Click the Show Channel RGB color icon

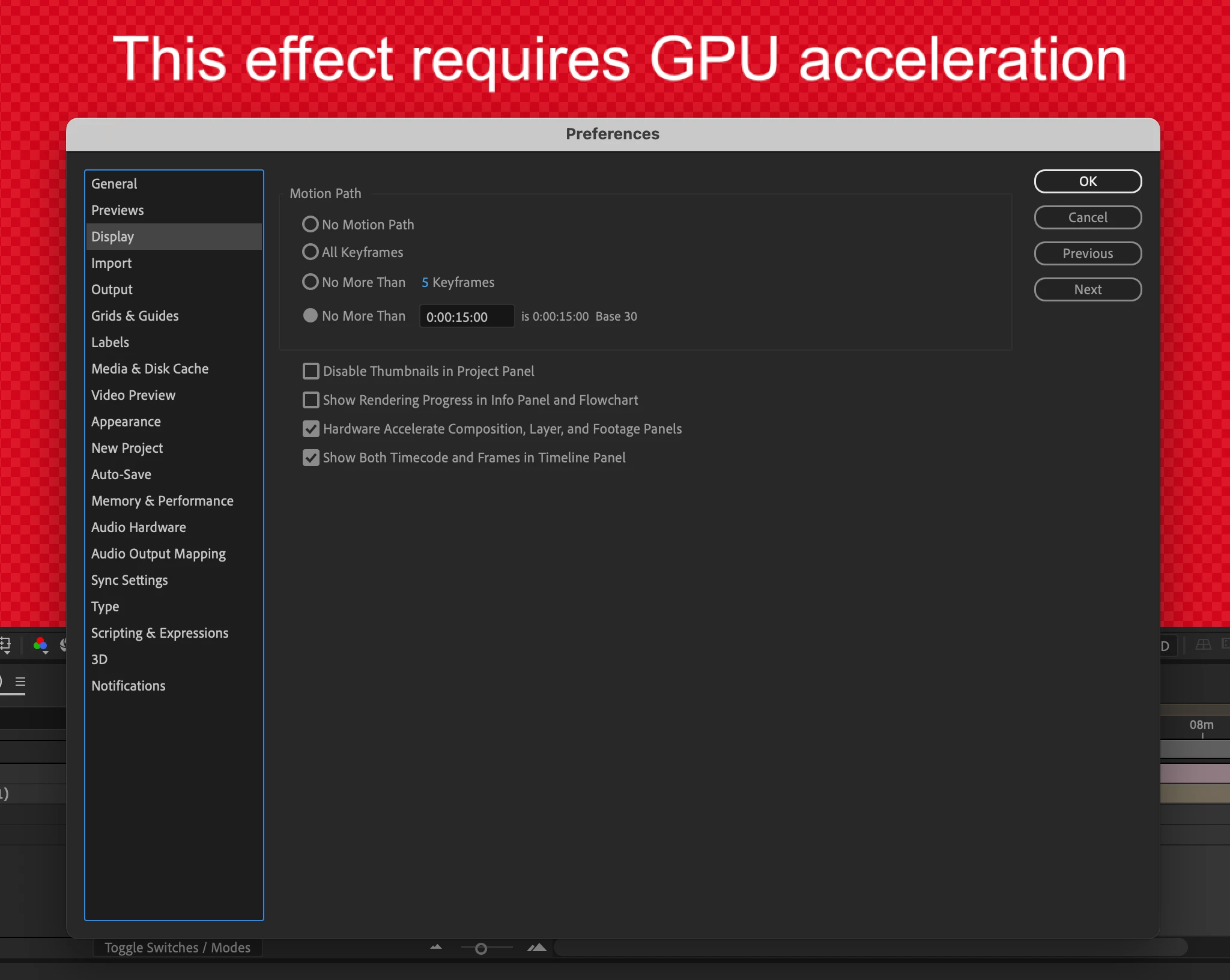pos(40,645)
